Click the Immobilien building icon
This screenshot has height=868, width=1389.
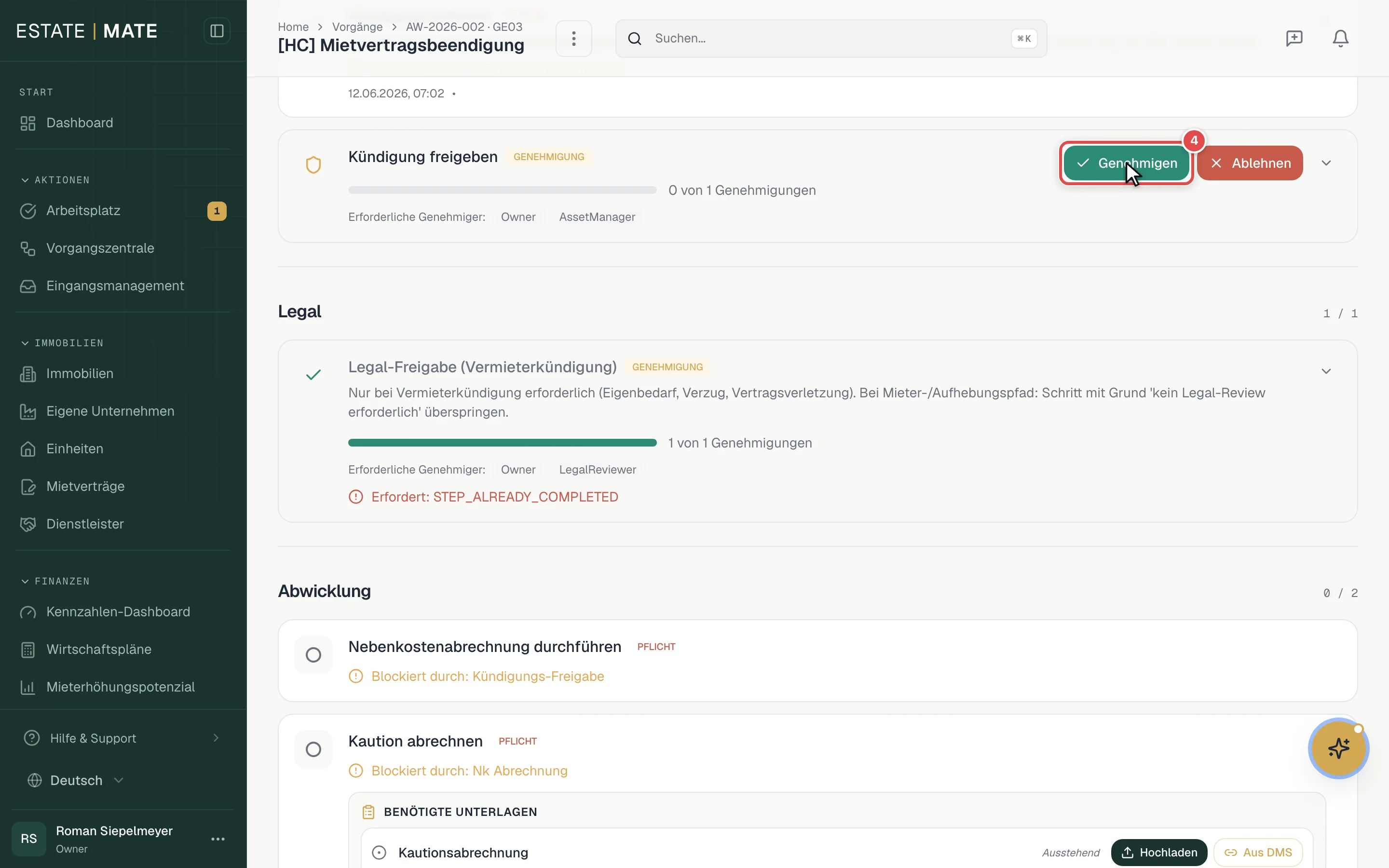[27, 374]
